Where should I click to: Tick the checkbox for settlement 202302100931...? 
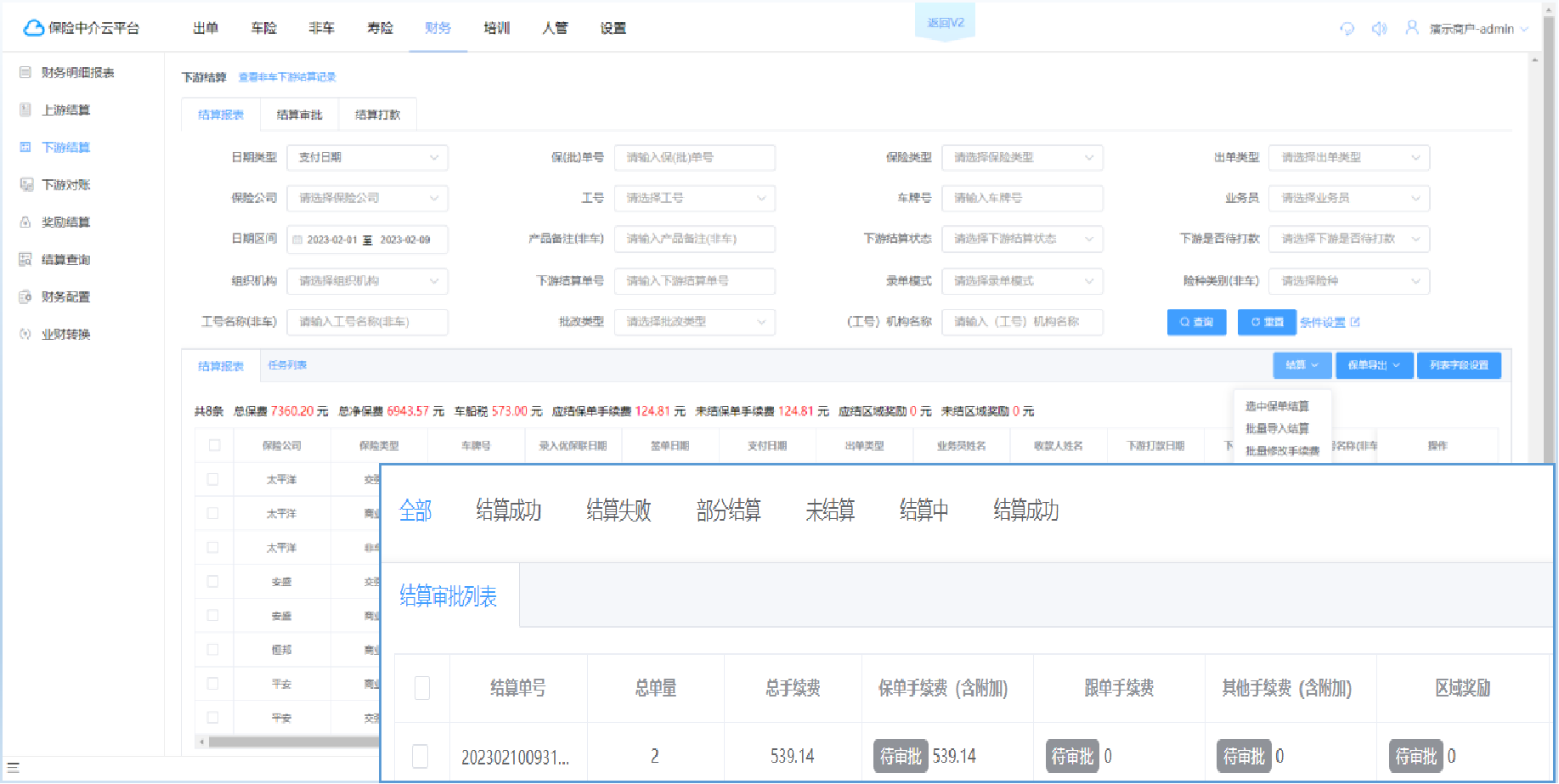click(x=420, y=755)
